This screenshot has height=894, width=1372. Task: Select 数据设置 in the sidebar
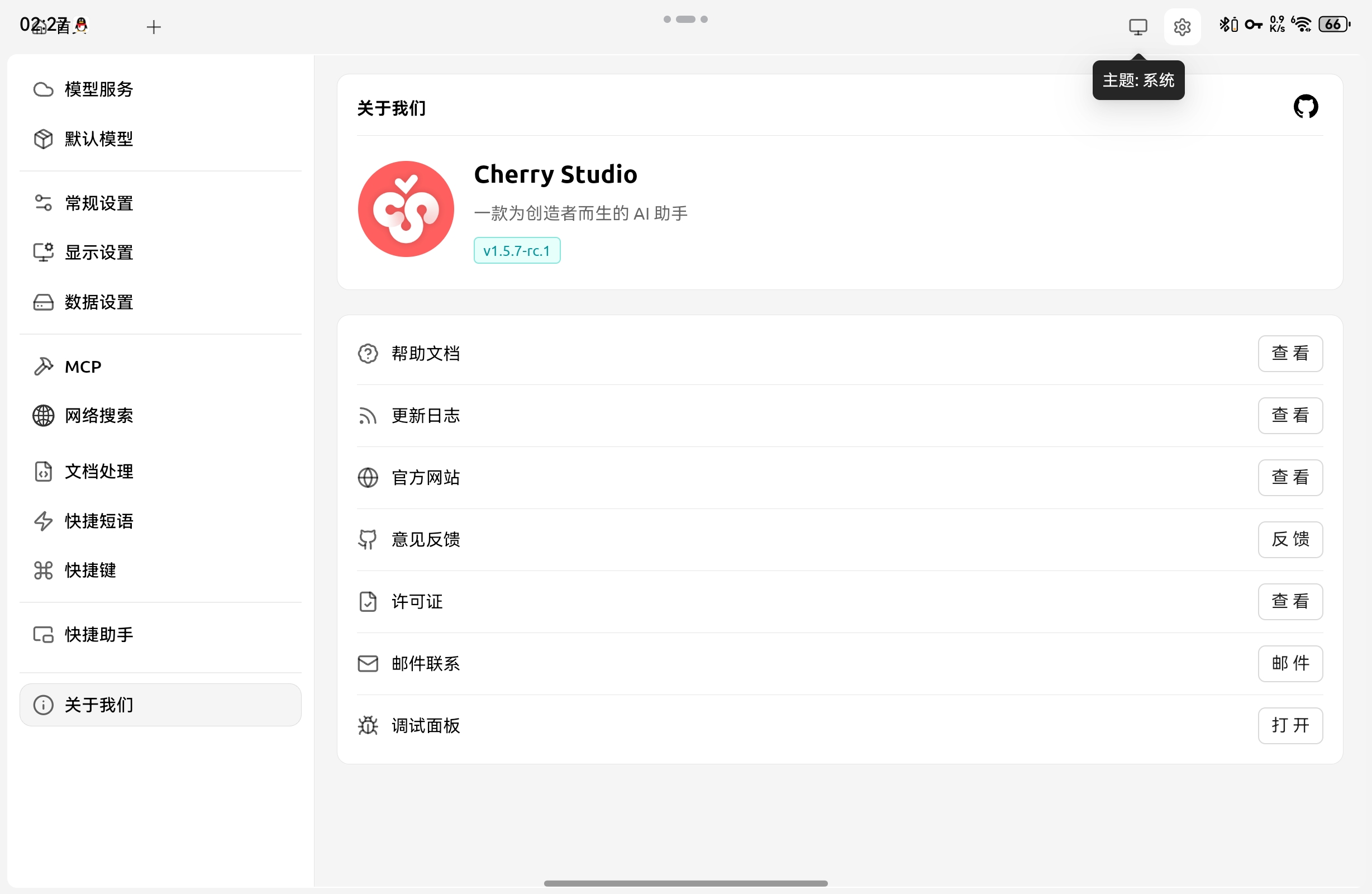(x=160, y=302)
